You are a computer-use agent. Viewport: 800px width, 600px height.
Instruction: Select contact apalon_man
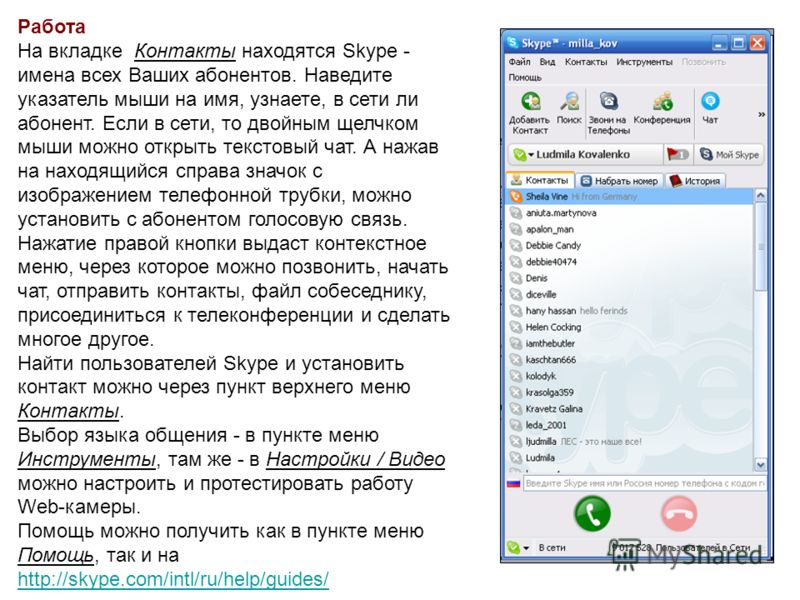pos(630,229)
